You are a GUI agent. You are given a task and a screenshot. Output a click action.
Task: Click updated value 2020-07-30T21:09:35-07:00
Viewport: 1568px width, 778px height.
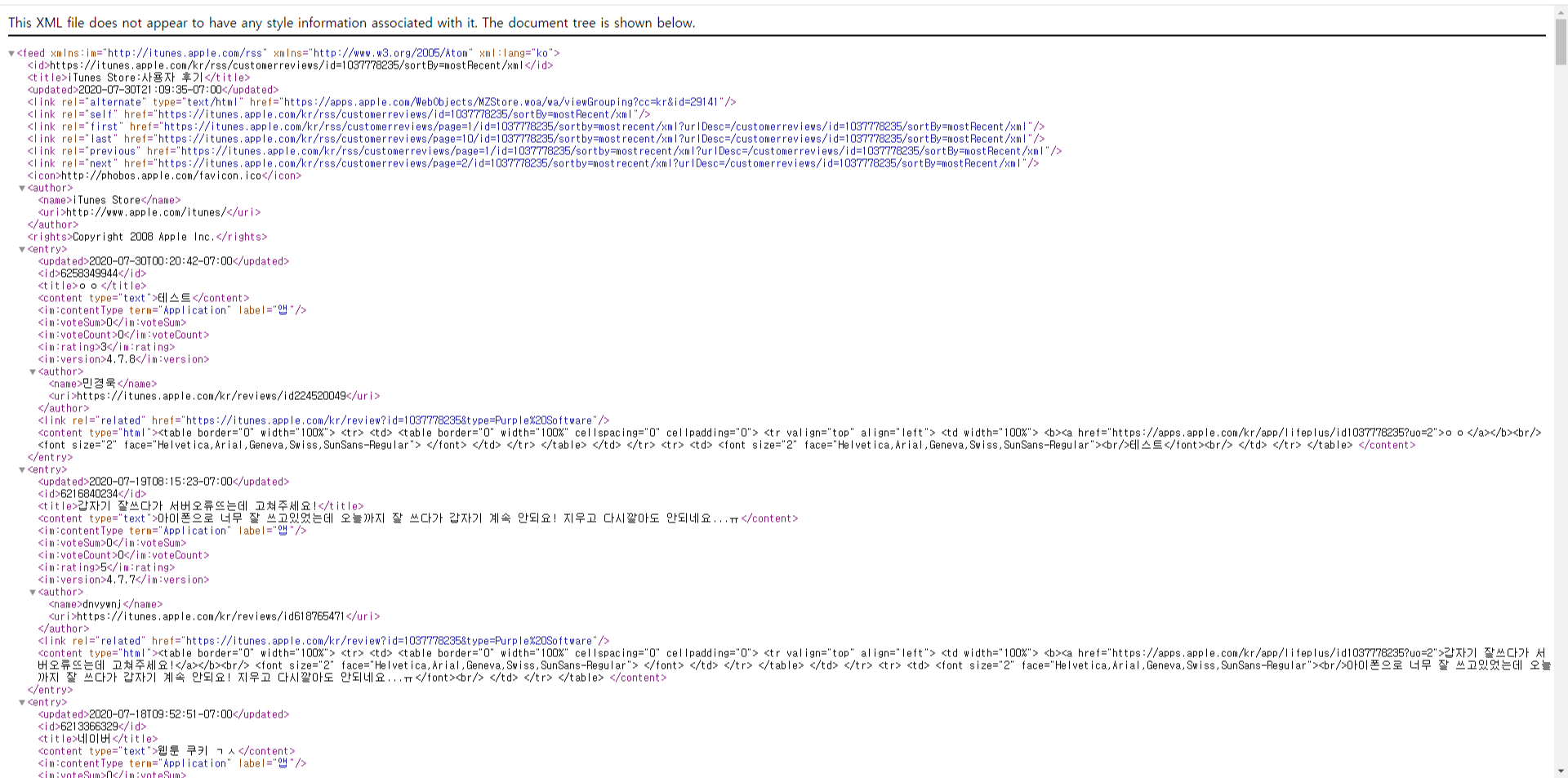pos(150,90)
